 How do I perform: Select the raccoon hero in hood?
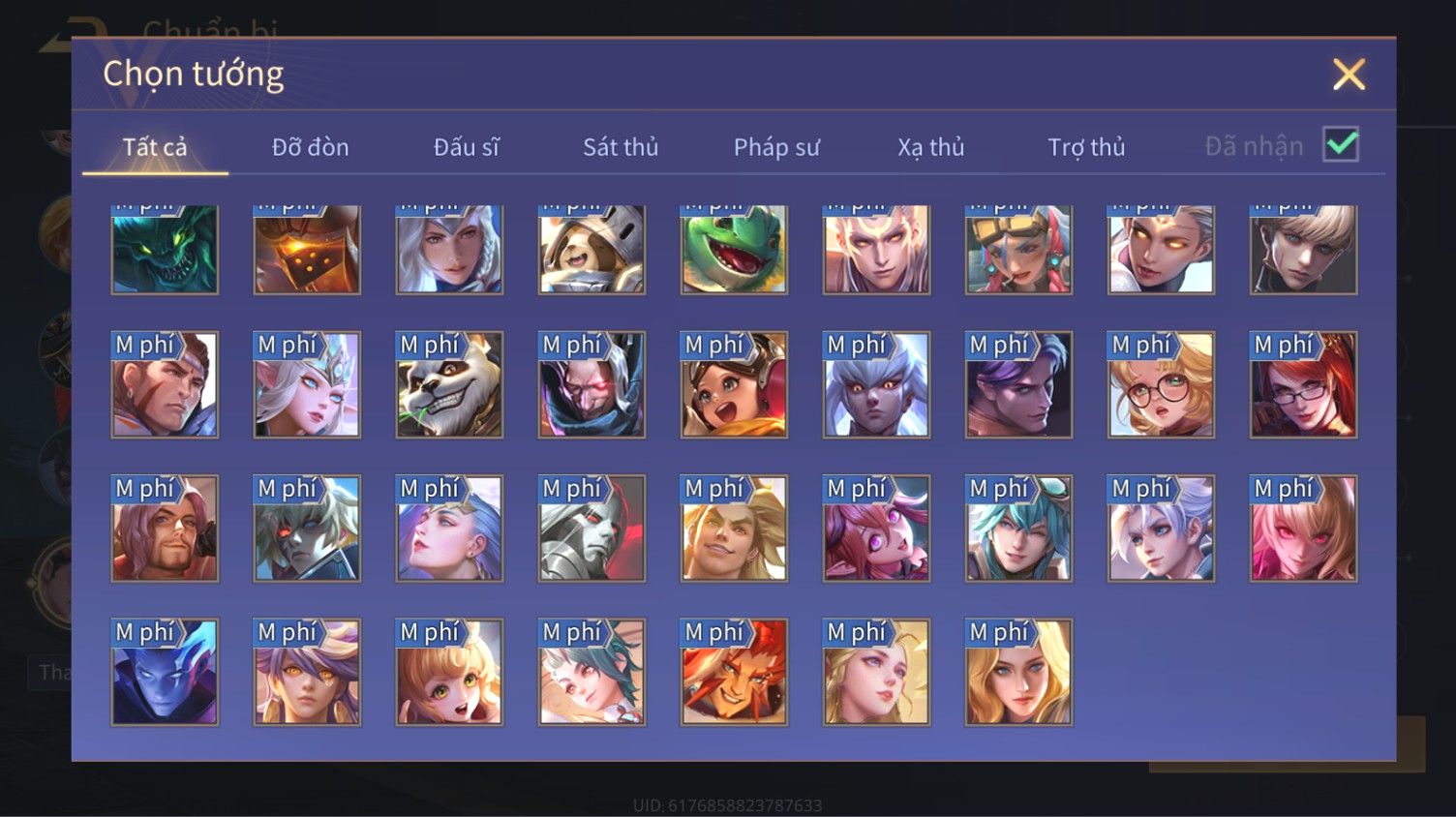pos(591,249)
